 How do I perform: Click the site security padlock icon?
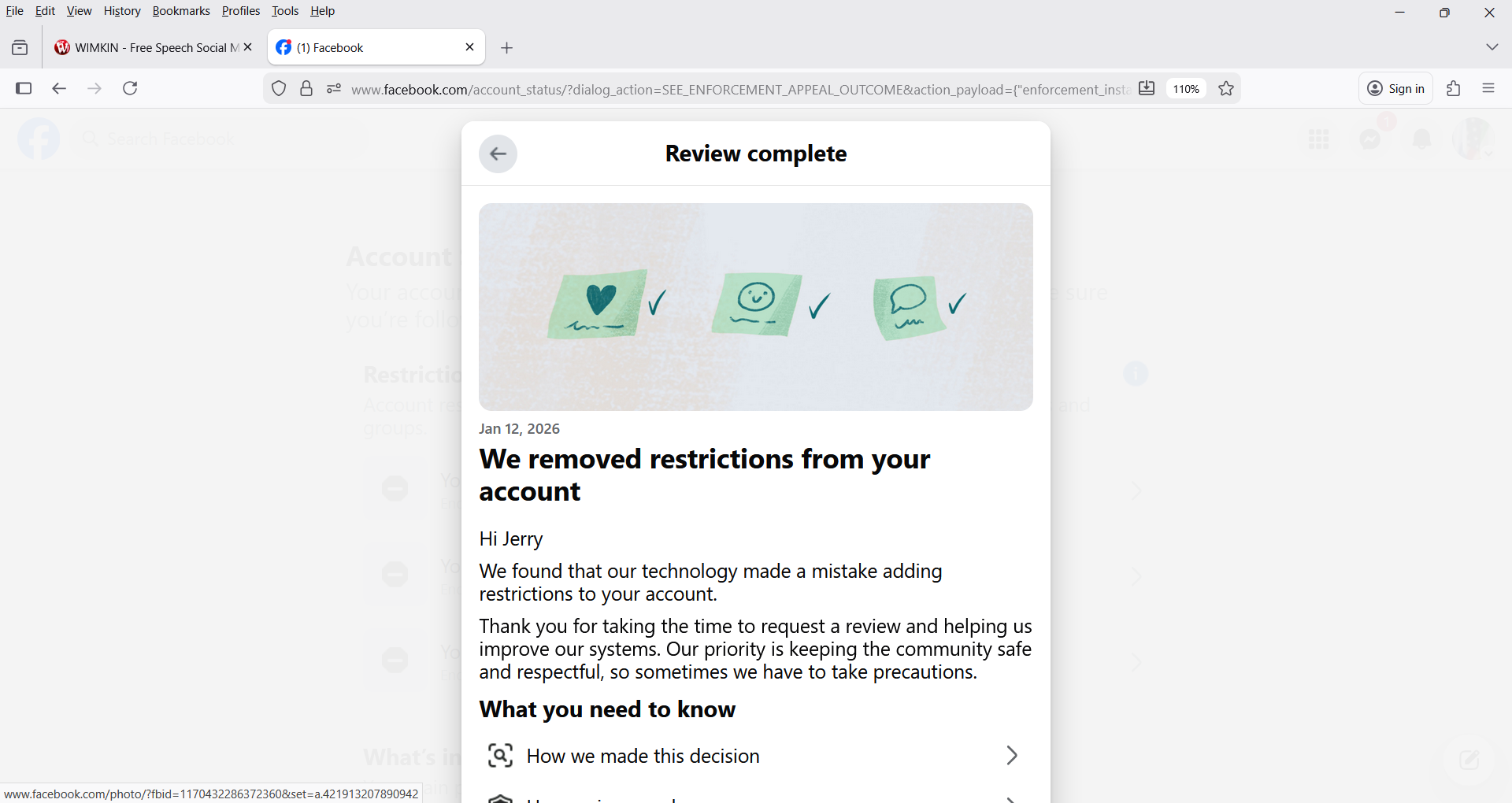pyautogui.click(x=306, y=88)
